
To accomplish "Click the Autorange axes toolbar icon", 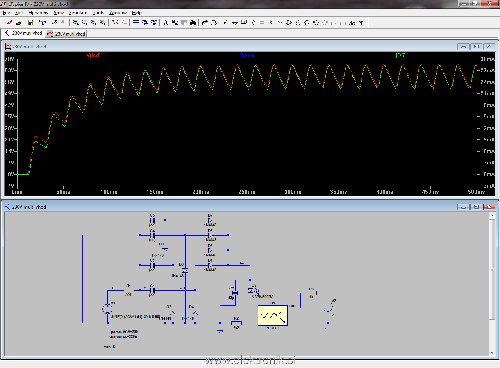I will pyautogui.click(x=115, y=22).
